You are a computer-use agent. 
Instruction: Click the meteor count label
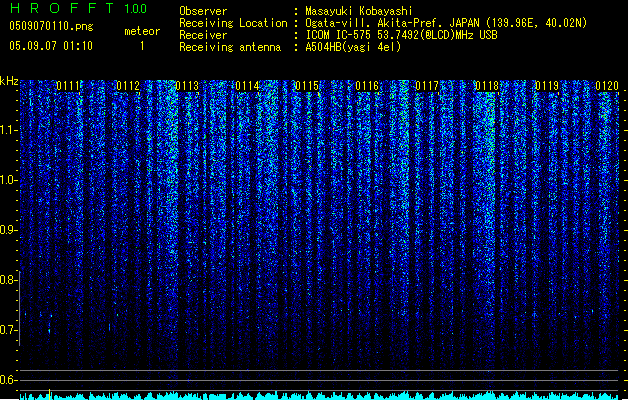(142, 31)
